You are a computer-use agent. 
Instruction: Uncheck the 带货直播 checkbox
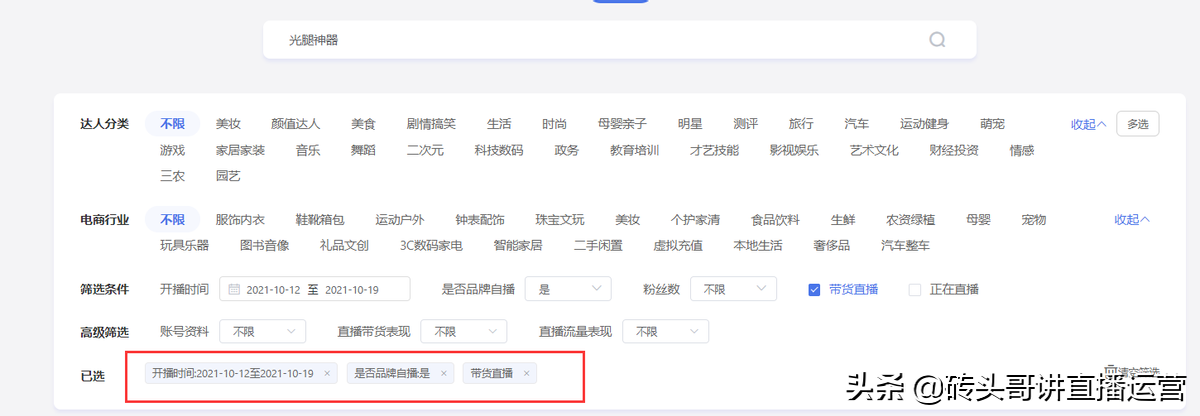coord(814,289)
